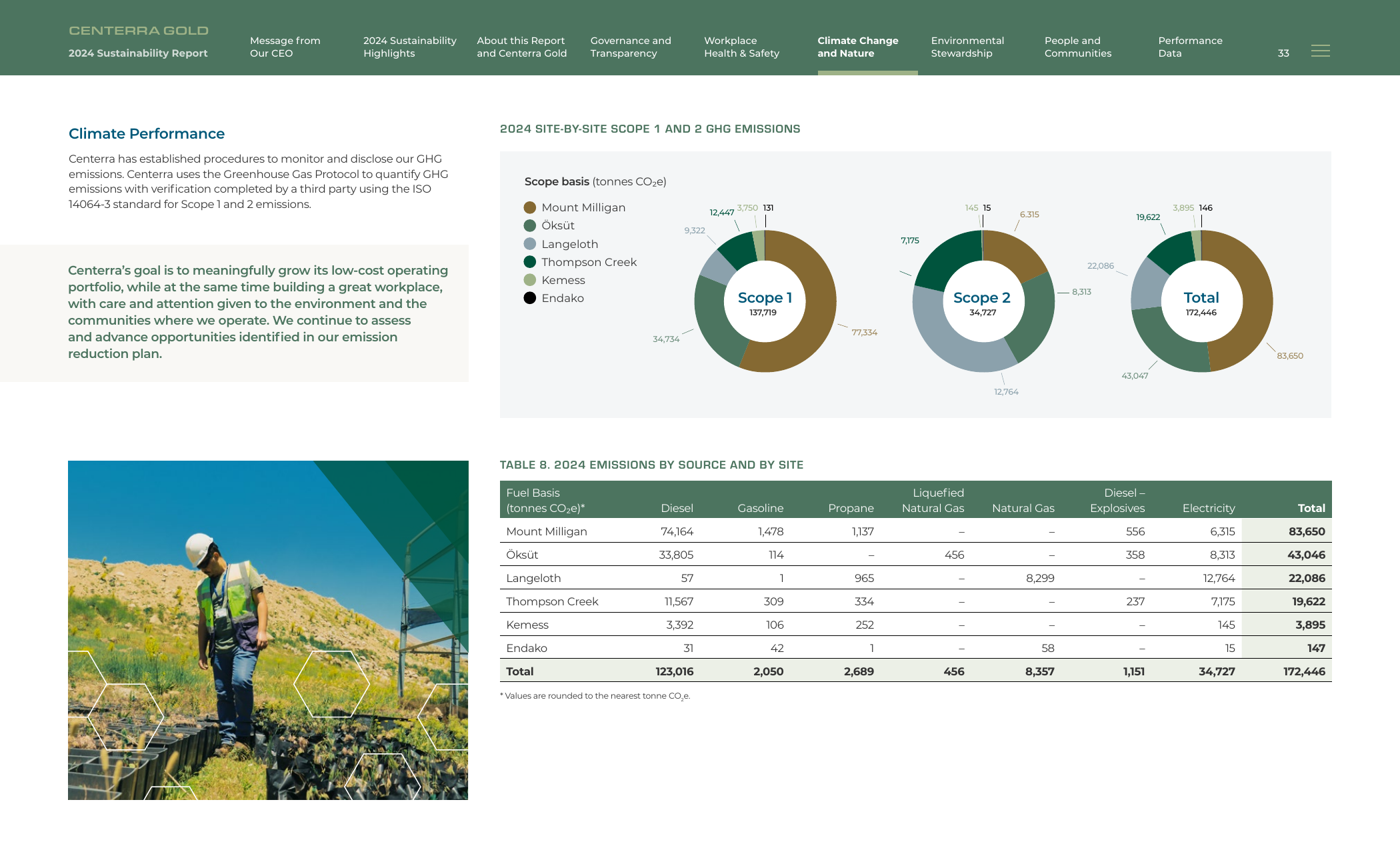The width and height of the screenshot is (1400, 850).
Task: Click the Kemess table row label
Action: click(x=527, y=625)
